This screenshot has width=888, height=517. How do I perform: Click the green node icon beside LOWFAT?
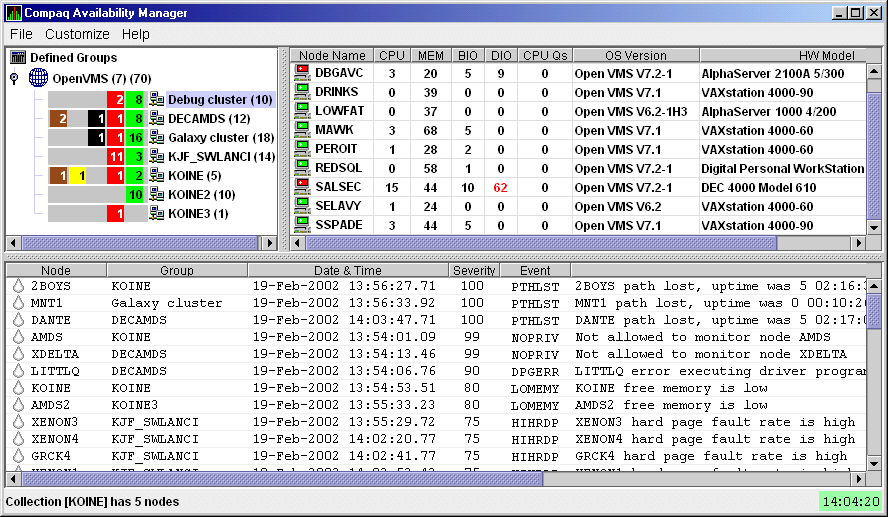pos(302,111)
